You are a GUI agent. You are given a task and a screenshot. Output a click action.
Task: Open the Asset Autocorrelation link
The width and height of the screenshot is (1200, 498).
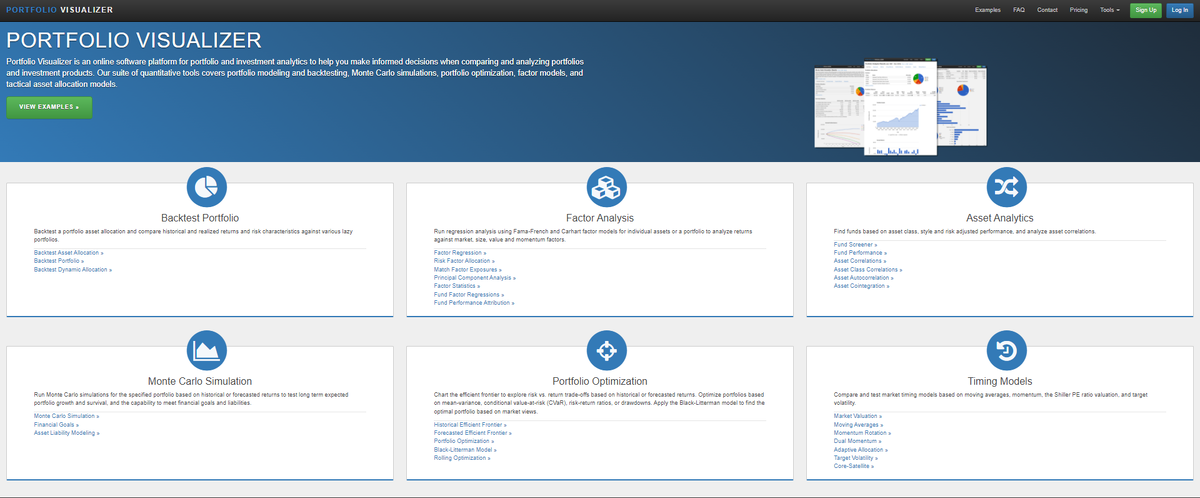click(x=865, y=278)
